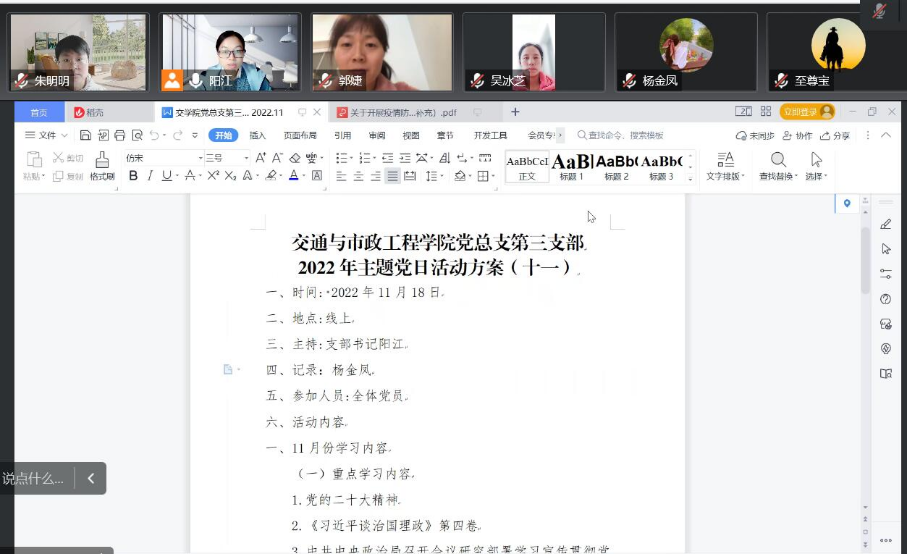907x554 pixels.
Task: Select the Format Painter (格式刷) tool
Action: (x=102, y=166)
